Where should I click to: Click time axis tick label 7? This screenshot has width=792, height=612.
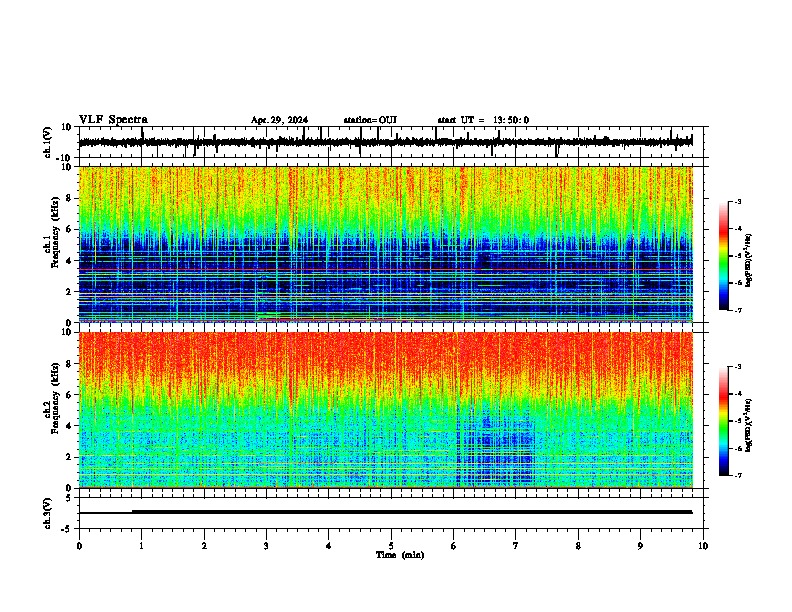pos(516,546)
